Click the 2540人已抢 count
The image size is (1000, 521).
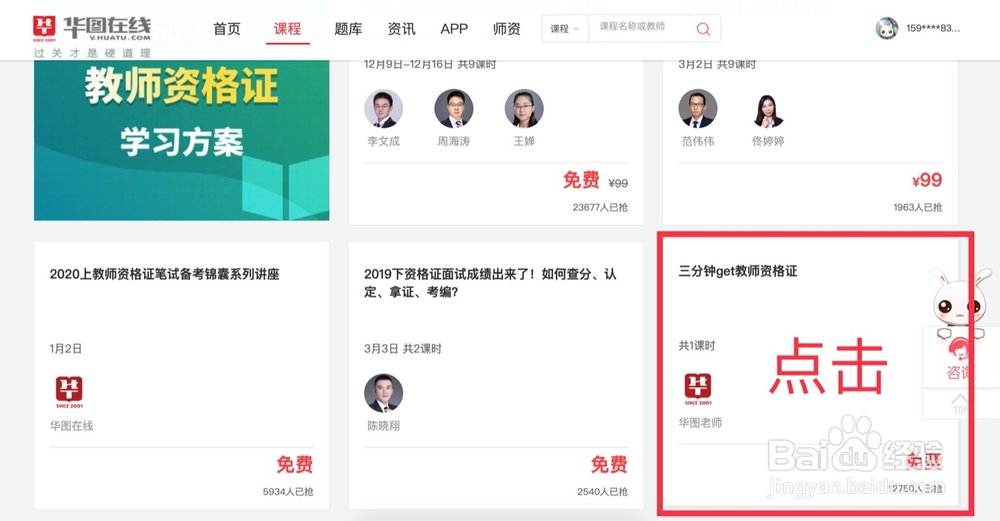(x=602, y=492)
